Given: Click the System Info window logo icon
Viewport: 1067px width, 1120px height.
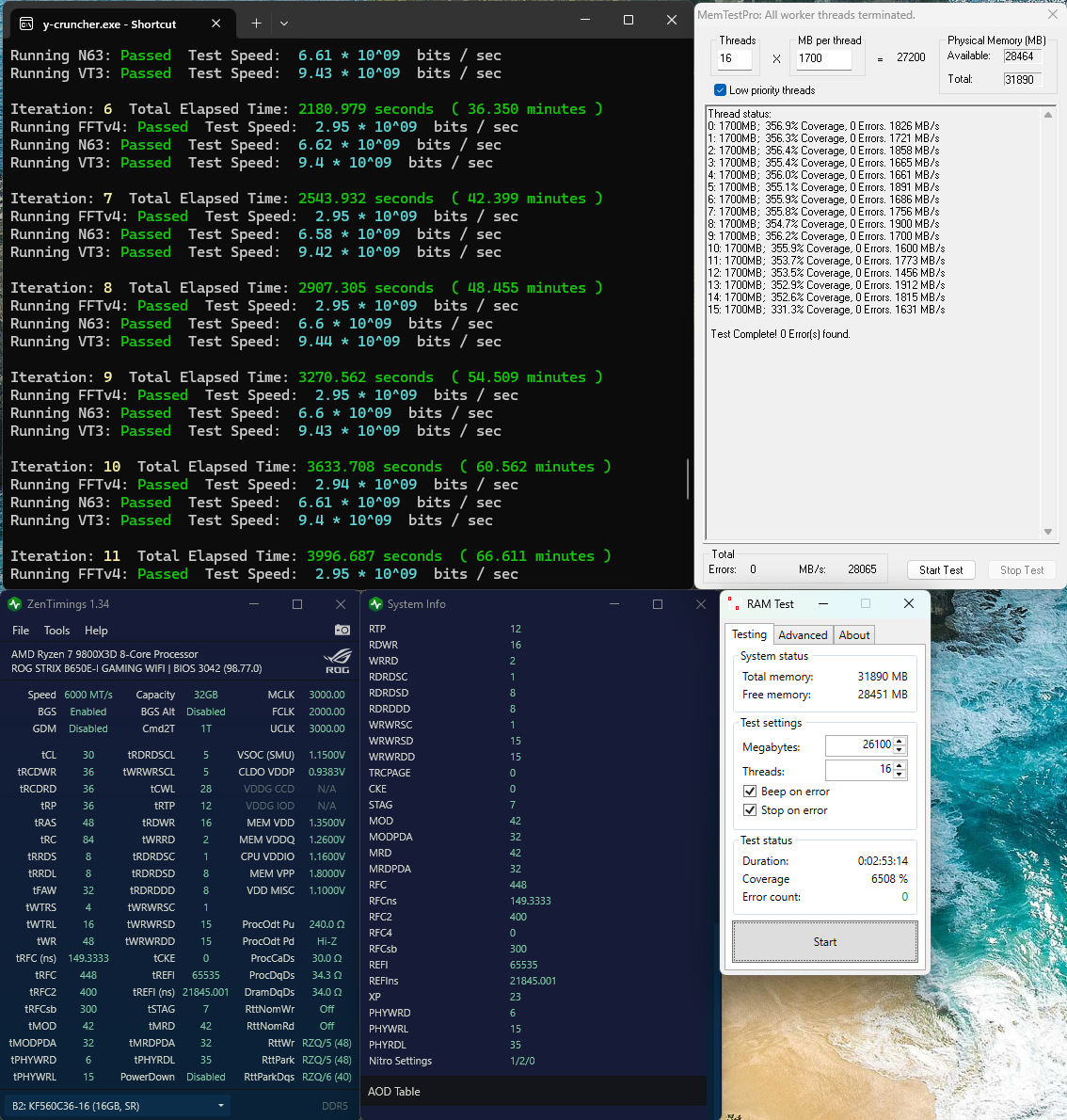Looking at the screenshot, I should [375, 604].
